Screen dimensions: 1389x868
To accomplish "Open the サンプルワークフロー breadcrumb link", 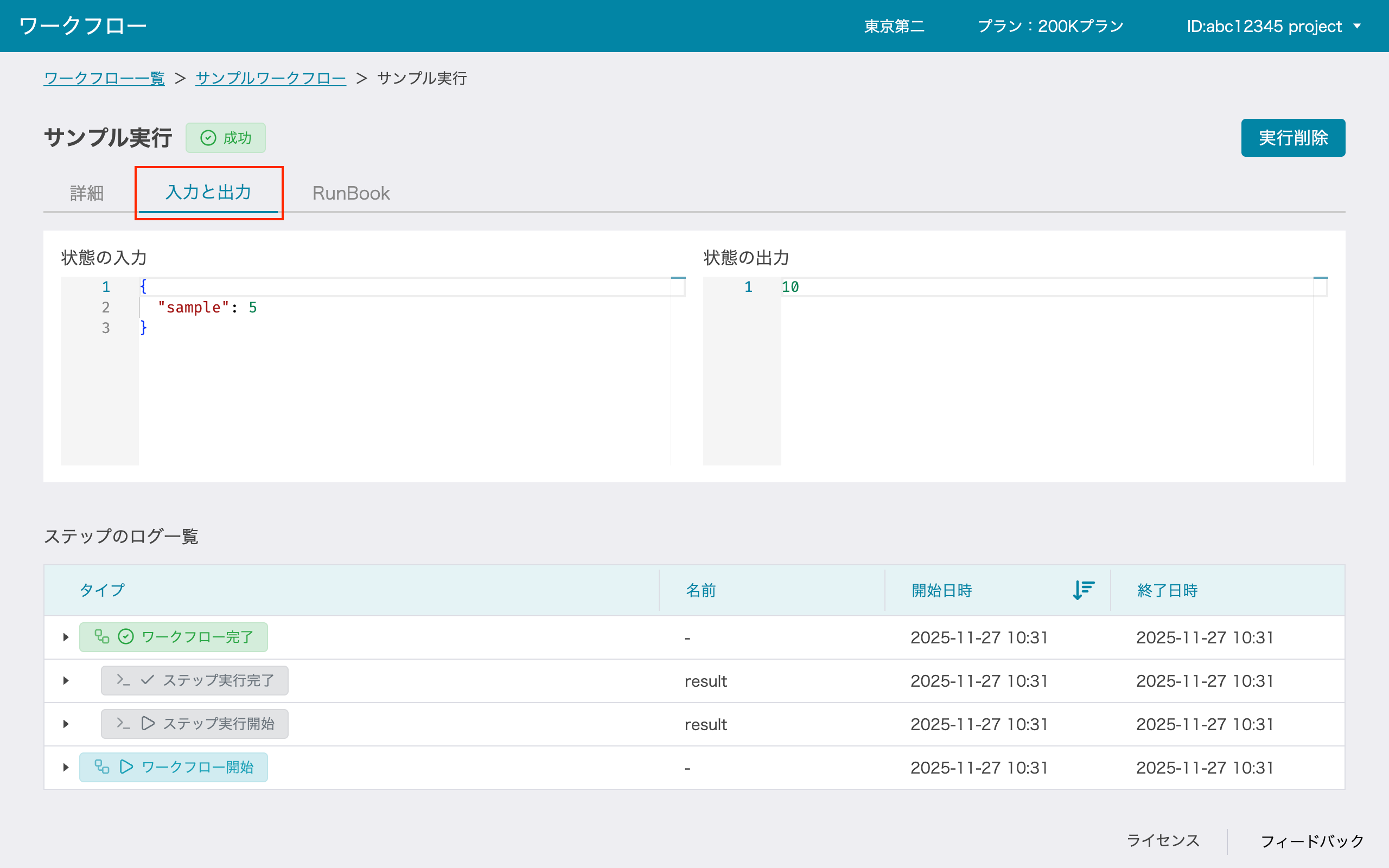I will tap(270, 78).
